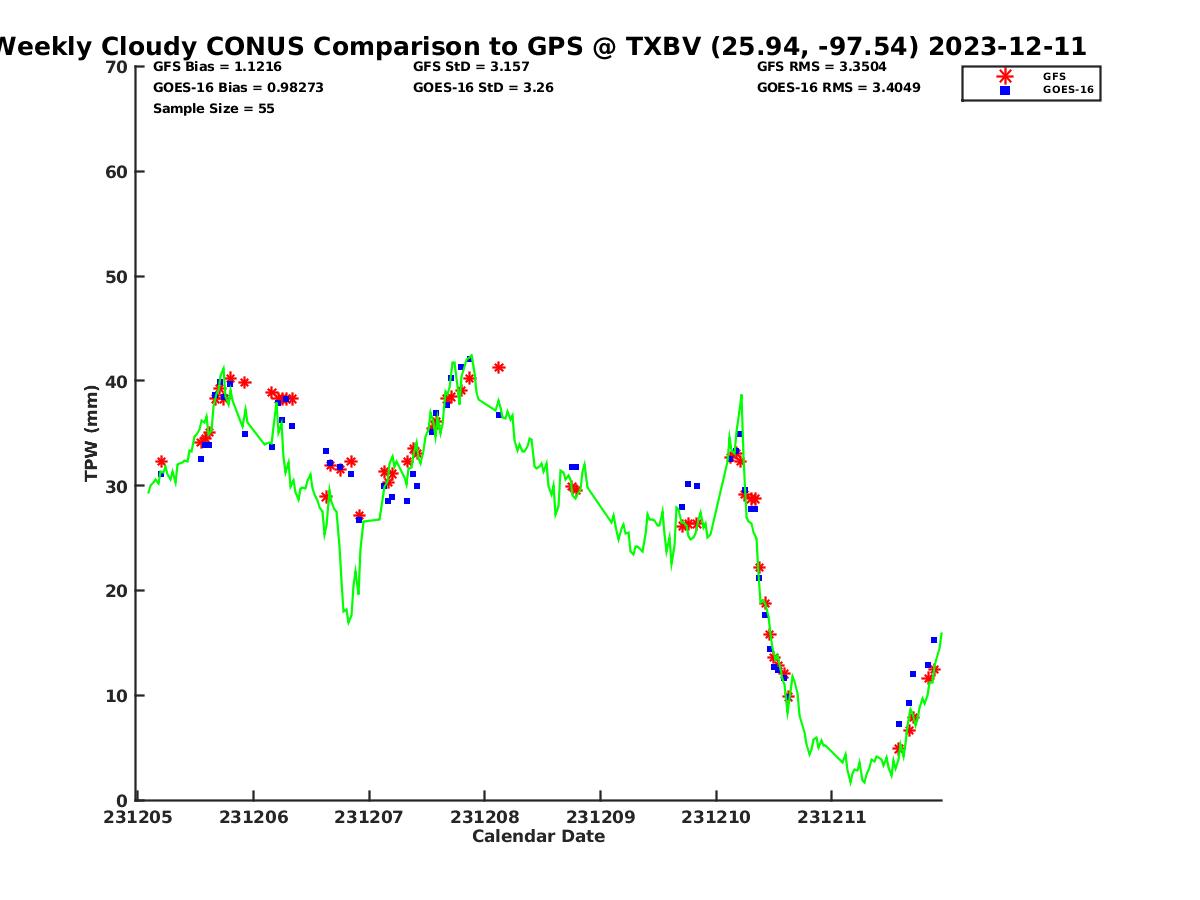Click the highest blue GOES-16 square near 231212
This screenshot has width=1200, height=900.
[x=934, y=640]
